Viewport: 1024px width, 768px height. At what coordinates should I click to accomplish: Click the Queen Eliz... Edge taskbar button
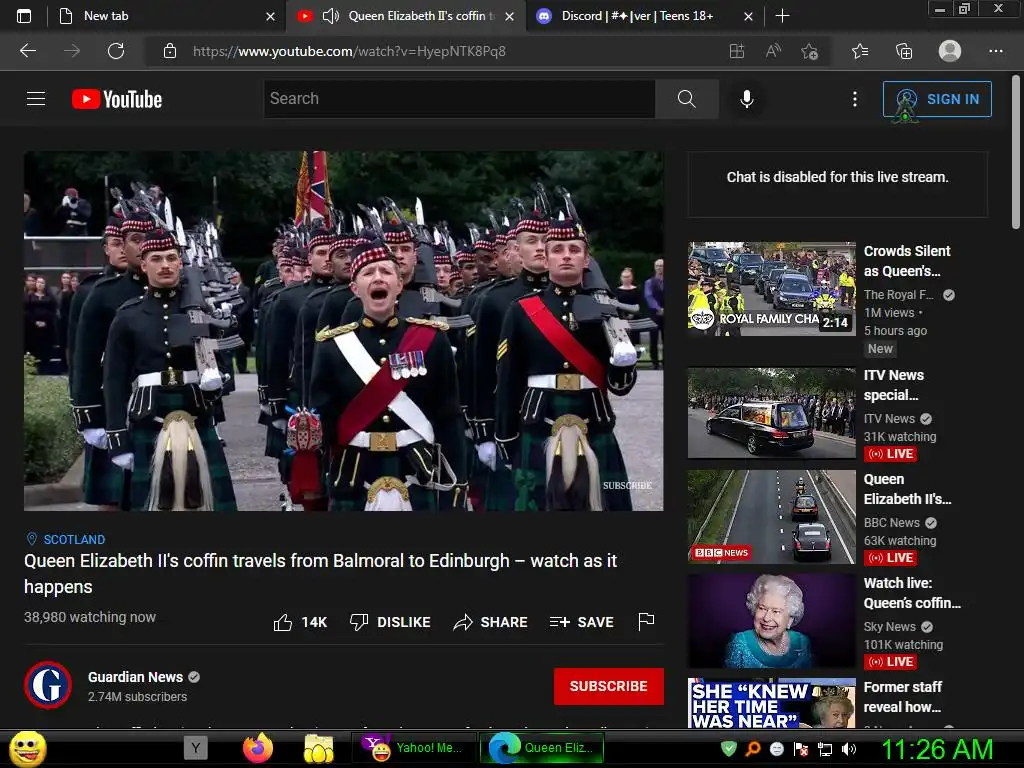(542, 748)
